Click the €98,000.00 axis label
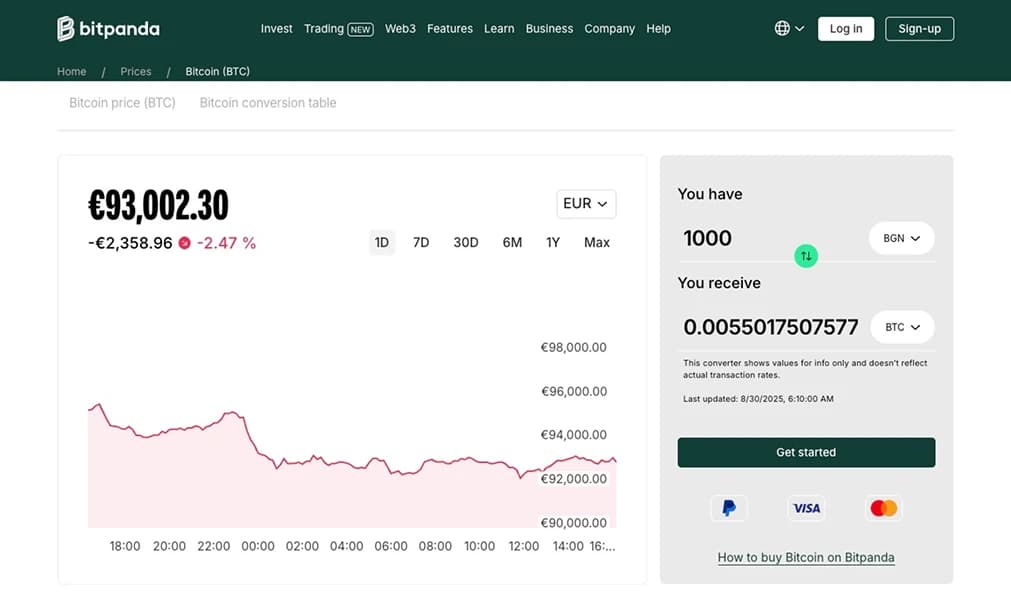Viewport: 1011px width, 595px height. click(x=573, y=347)
